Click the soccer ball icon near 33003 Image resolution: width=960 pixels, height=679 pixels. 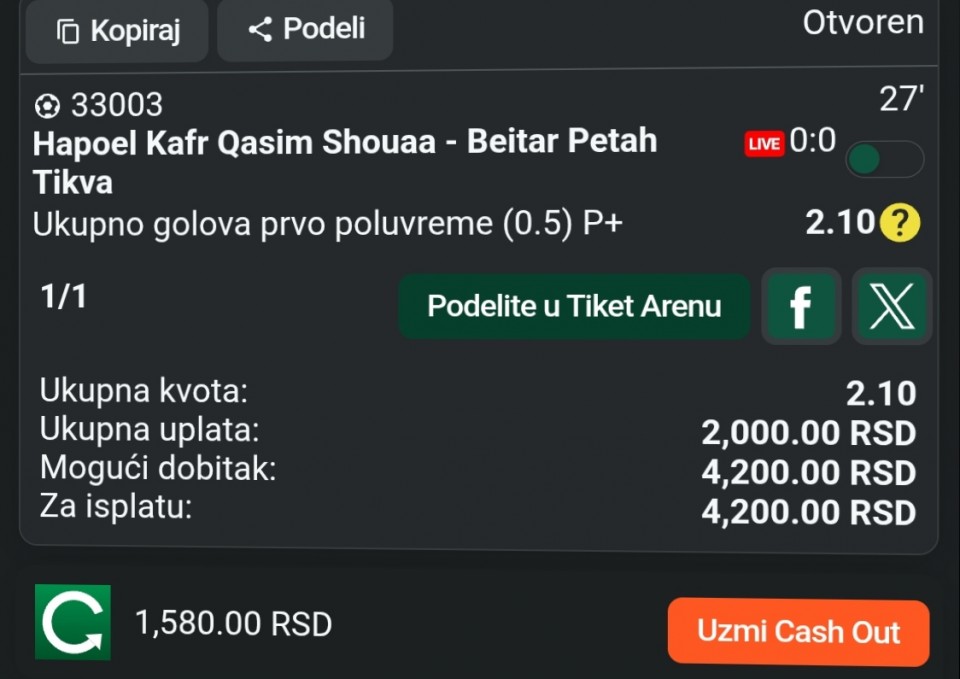click(x=47, y=105)
